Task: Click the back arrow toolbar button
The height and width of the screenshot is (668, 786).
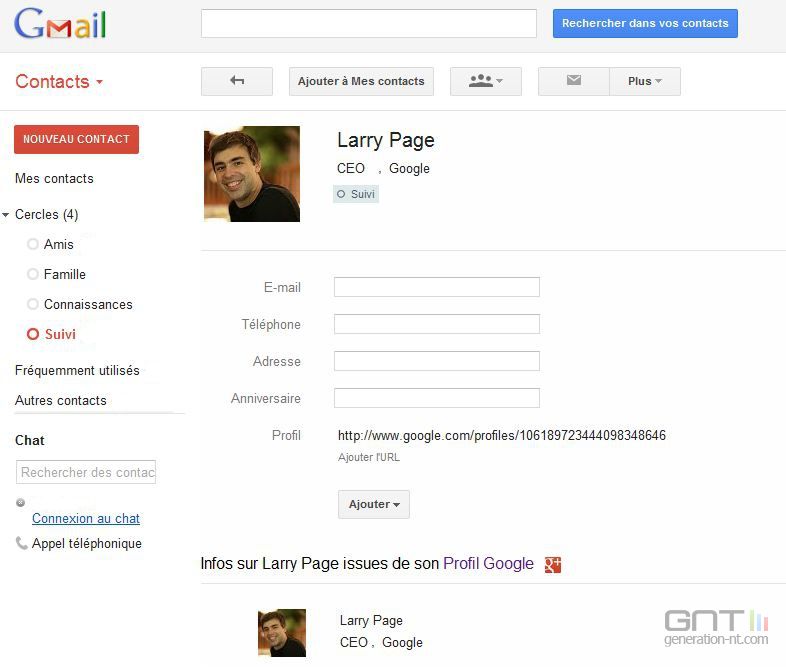Action: [x=237, y=81]
